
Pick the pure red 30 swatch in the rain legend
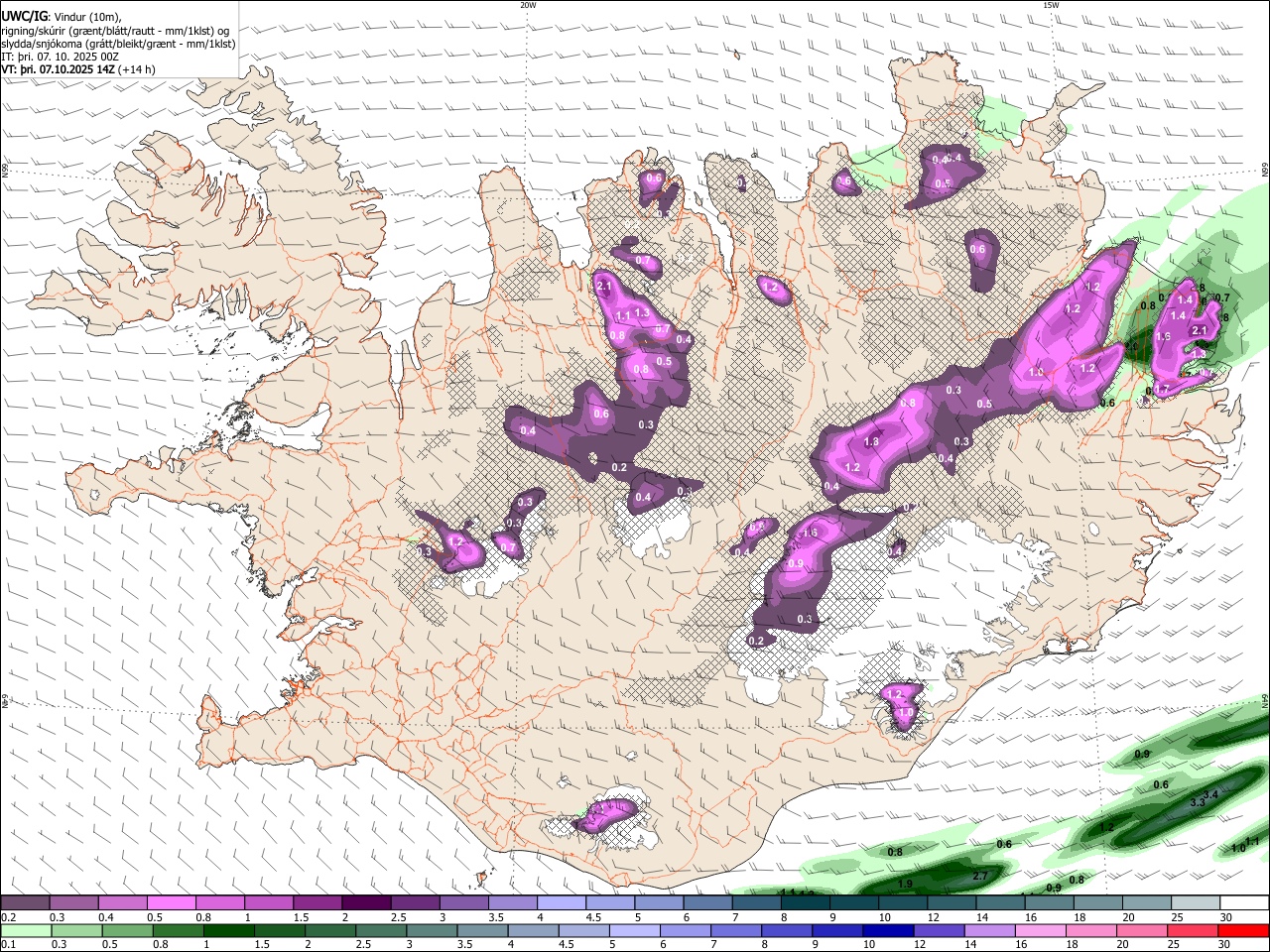(x=1244, y=931)
